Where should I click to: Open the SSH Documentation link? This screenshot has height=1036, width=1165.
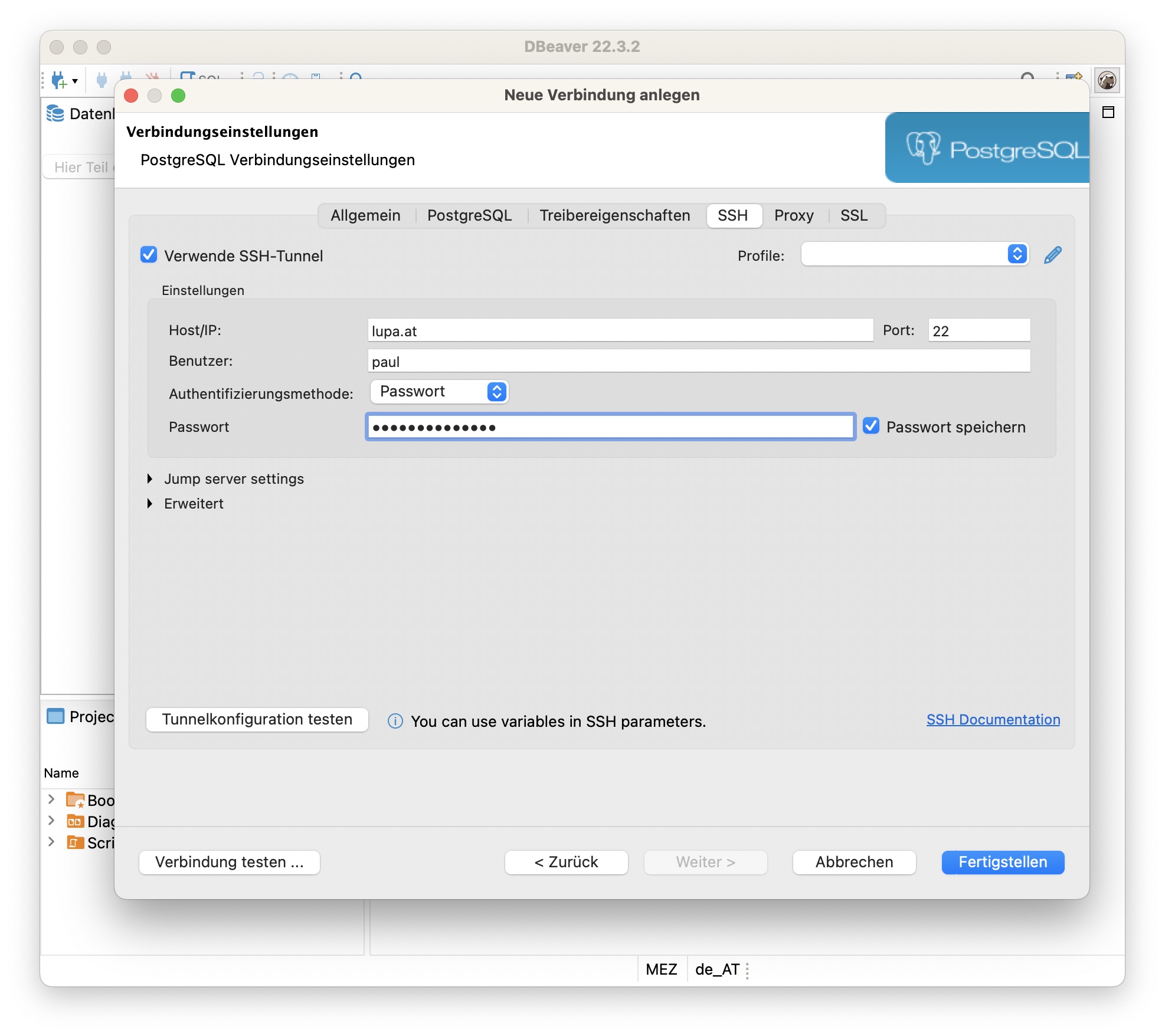[993, 719]
